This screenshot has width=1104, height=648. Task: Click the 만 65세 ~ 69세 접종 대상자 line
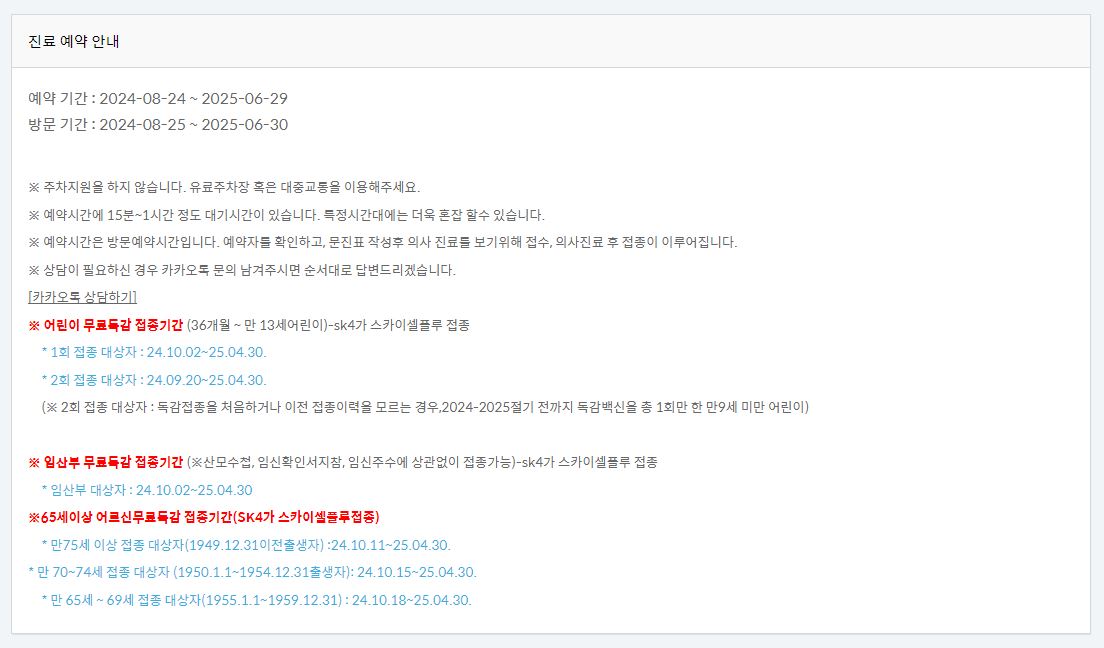[x=256, y=600]
